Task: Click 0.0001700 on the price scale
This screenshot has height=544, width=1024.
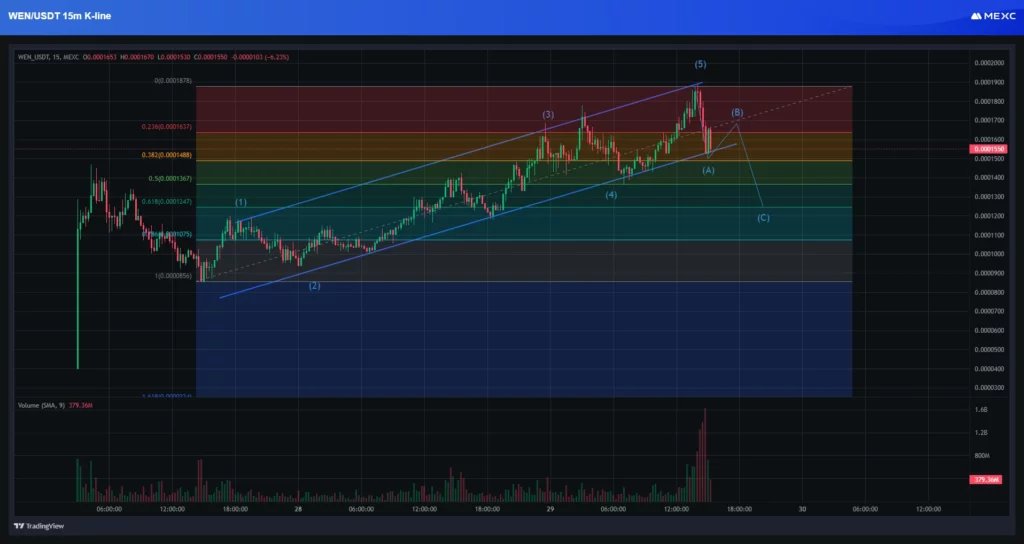Action: (989, 120)
